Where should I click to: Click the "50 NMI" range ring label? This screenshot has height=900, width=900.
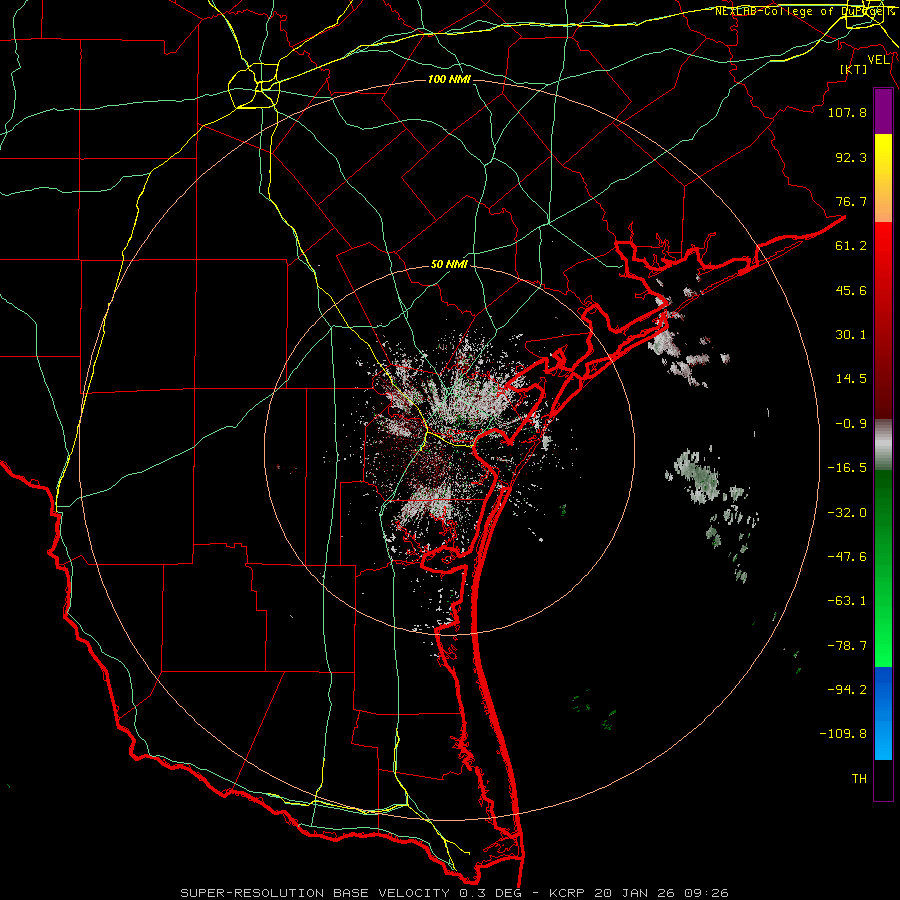[x=449, y=265]
